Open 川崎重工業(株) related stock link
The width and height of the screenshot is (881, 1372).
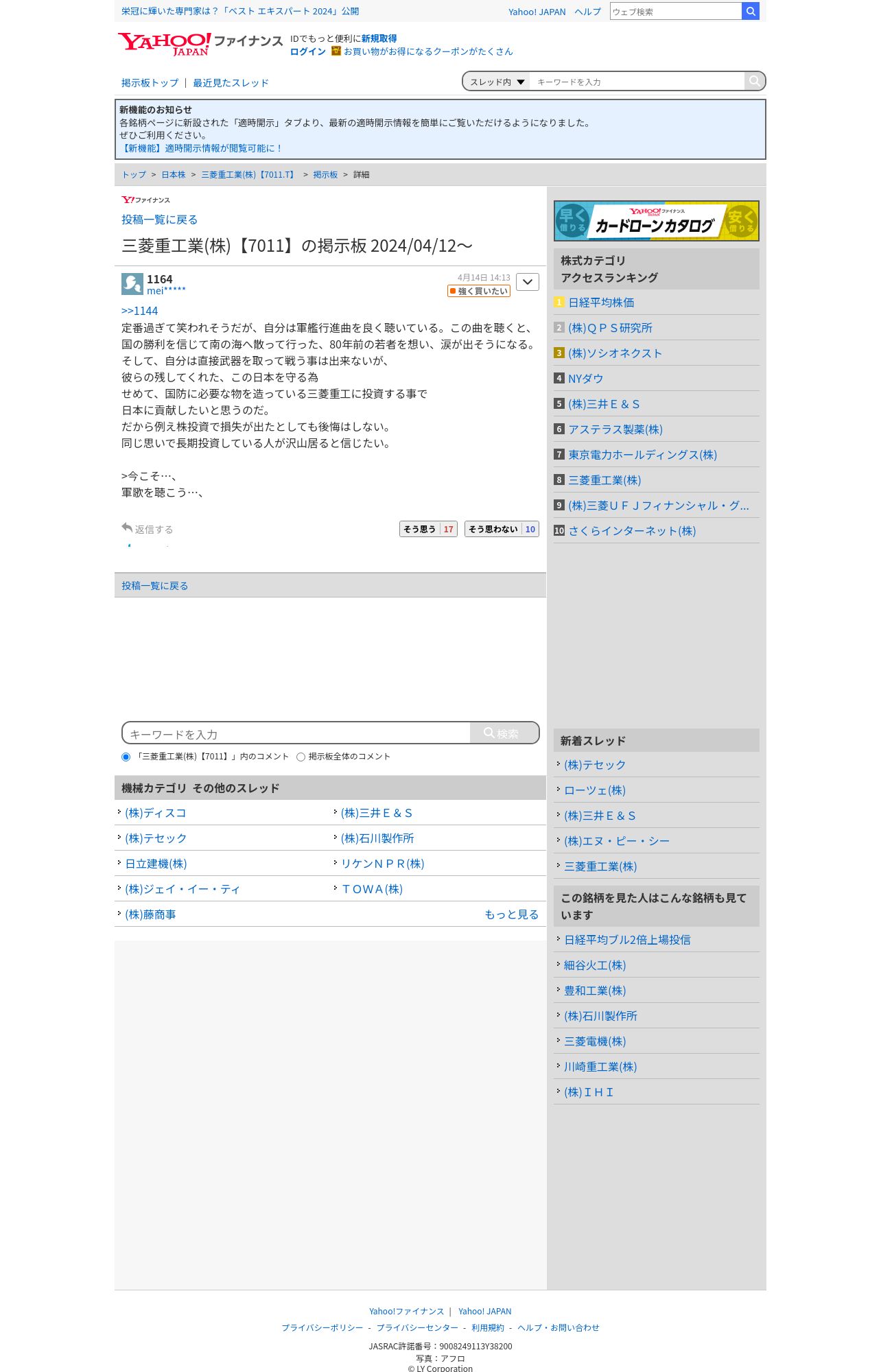pos(600,1067)
